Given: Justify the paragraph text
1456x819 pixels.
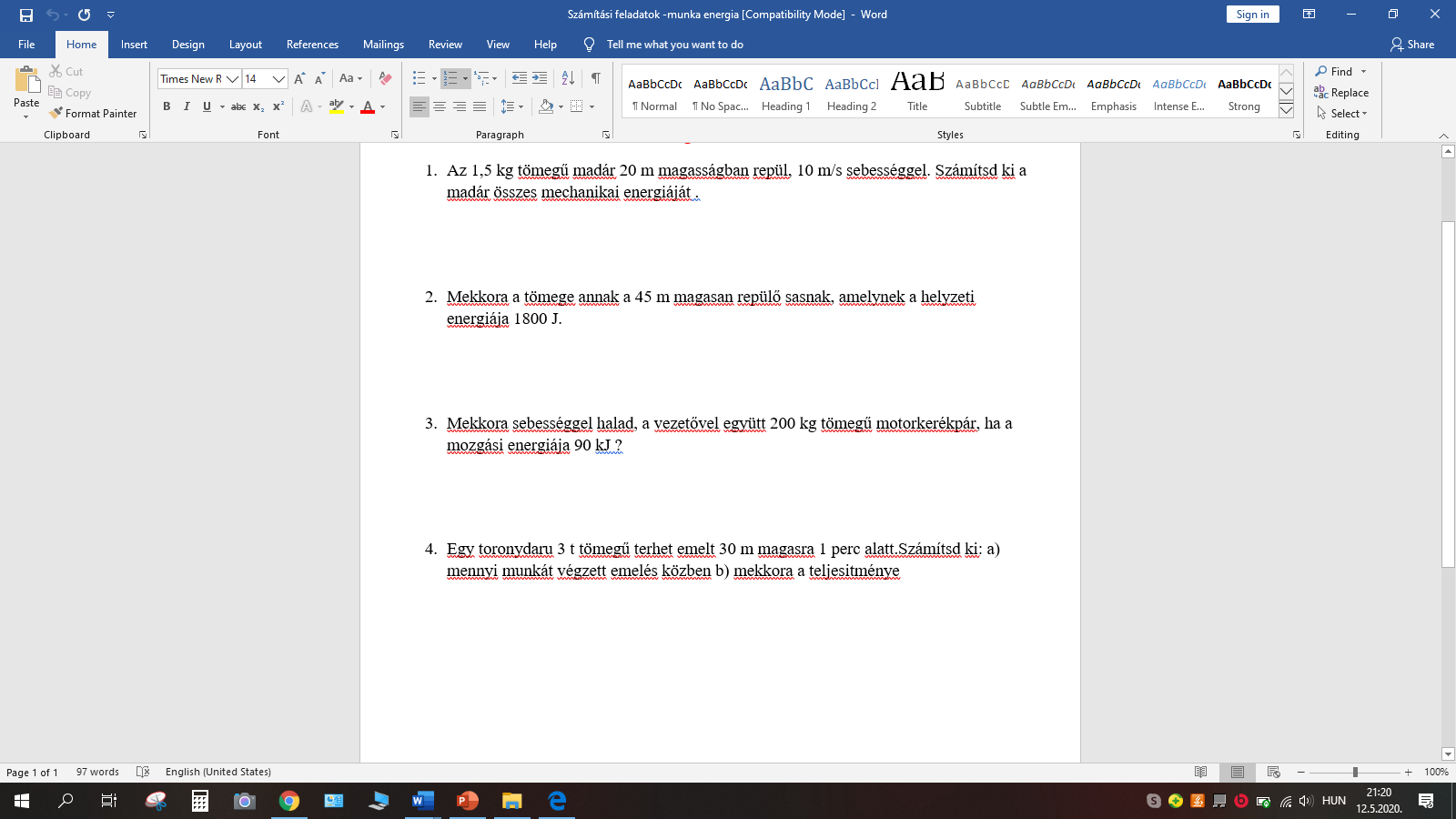Looking at the screenshot, I should [x=480, y=106].
